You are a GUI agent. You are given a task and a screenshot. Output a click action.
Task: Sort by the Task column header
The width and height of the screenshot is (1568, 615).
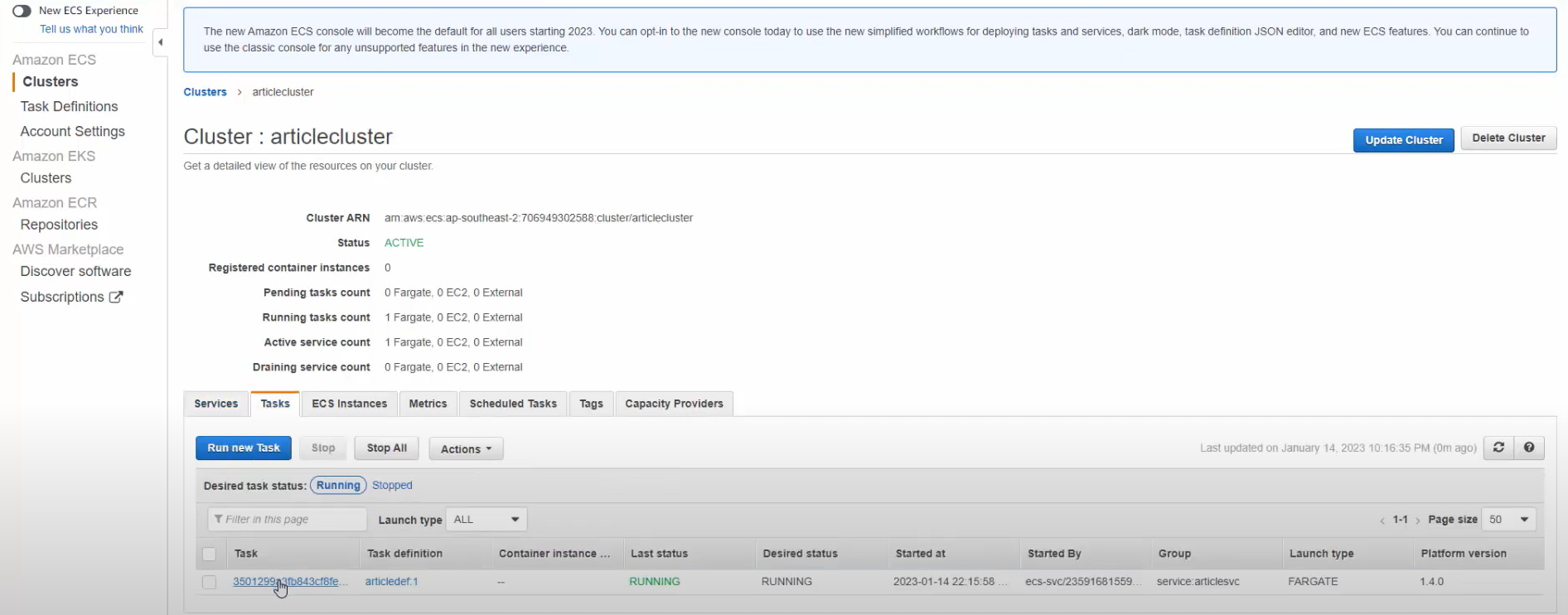(246, 554)
